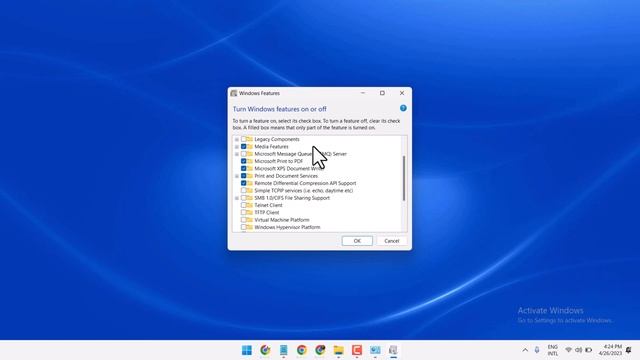This screenshot has height=360, width=640.
Task: Click the Windows Hypervisor Platform folder icon
Action: (x=249, y=227)
